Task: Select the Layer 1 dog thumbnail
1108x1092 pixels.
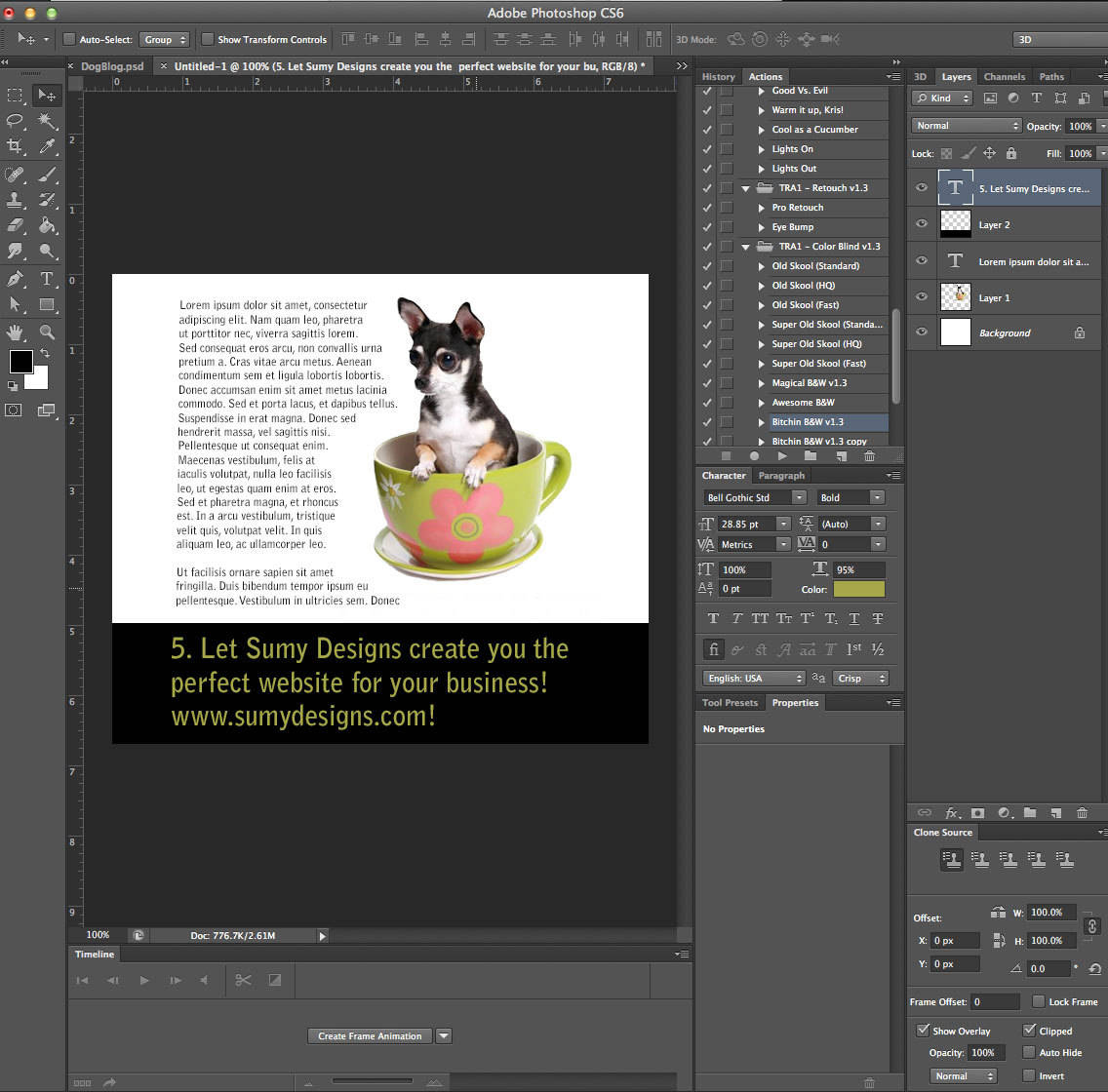Action: 956,296
